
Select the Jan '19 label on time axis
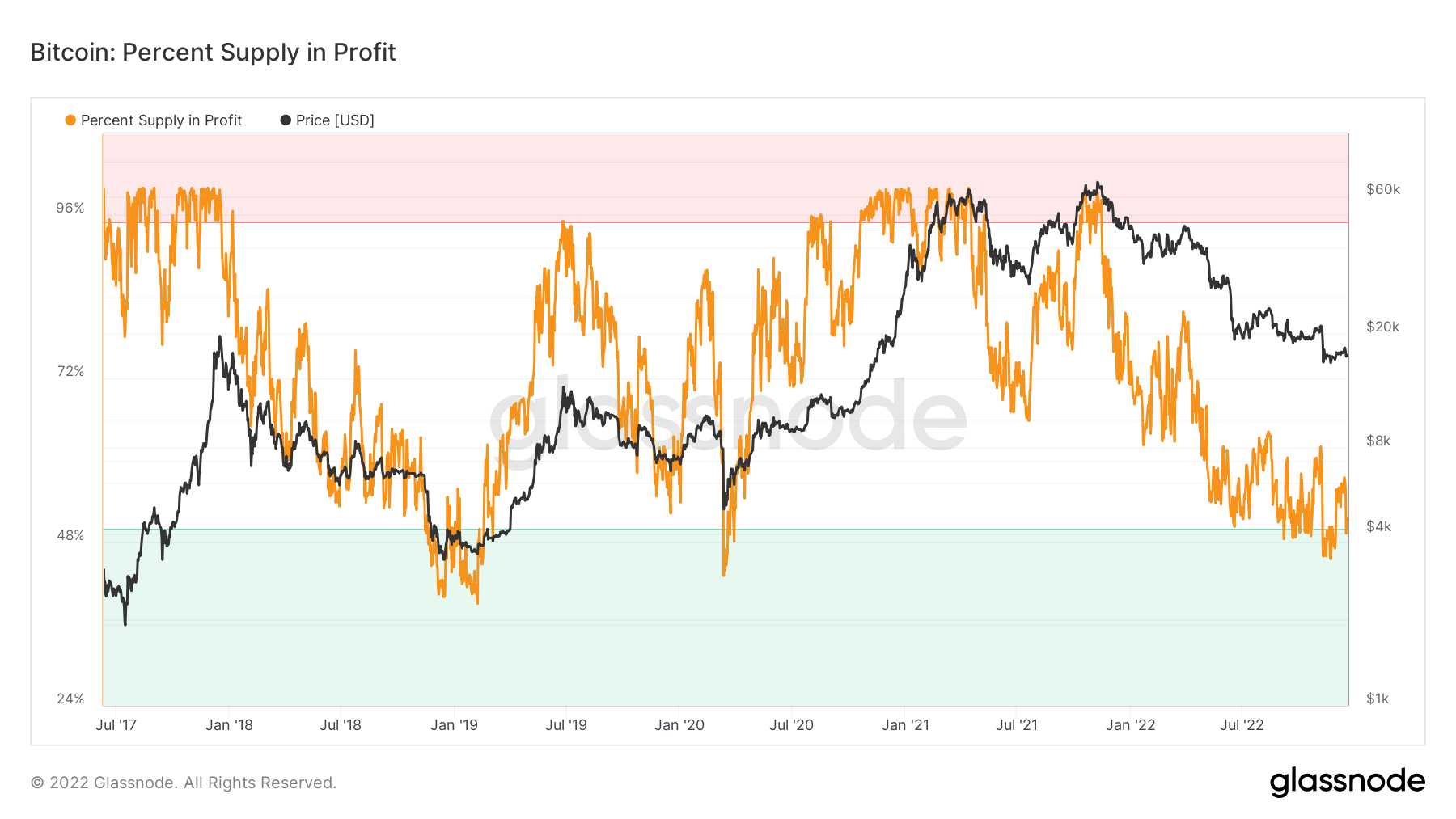point(454,725)
